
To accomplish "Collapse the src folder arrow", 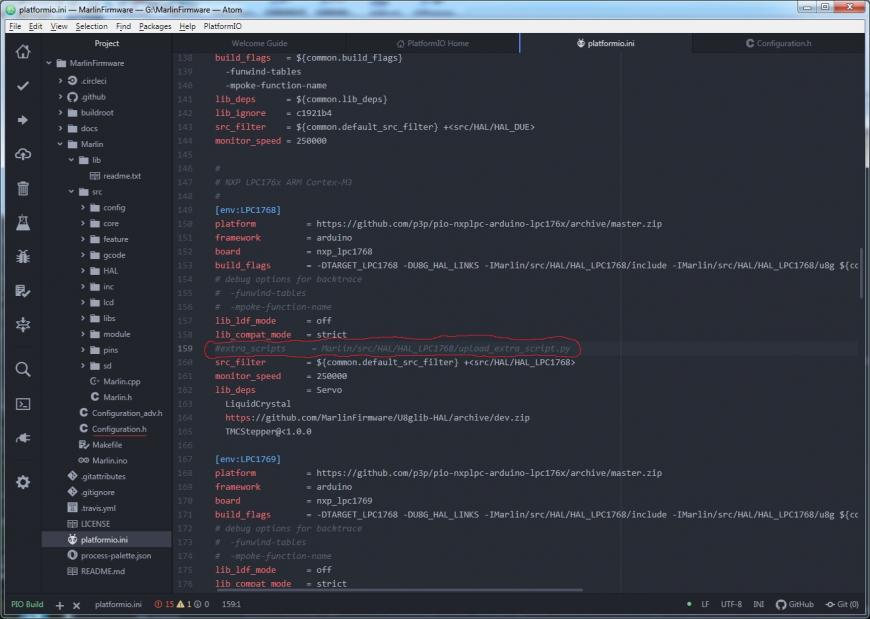I will tap(72, 192).
